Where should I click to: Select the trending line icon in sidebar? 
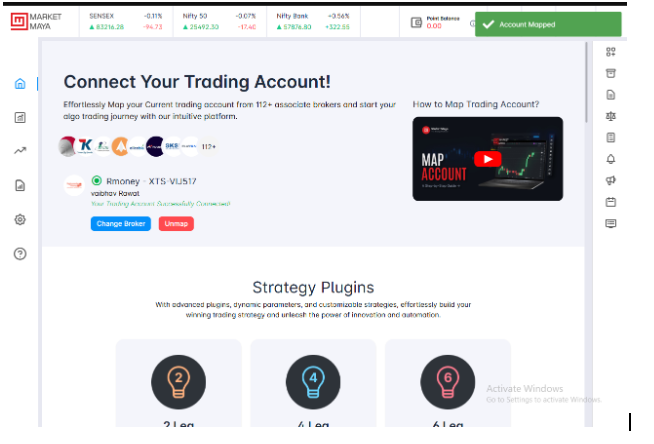[20, 151]
